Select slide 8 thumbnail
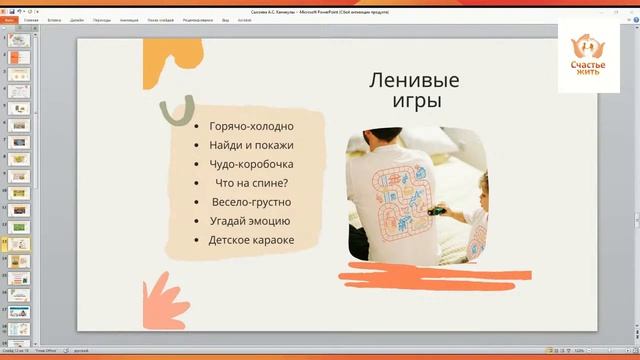 click(x=19, y=159)
